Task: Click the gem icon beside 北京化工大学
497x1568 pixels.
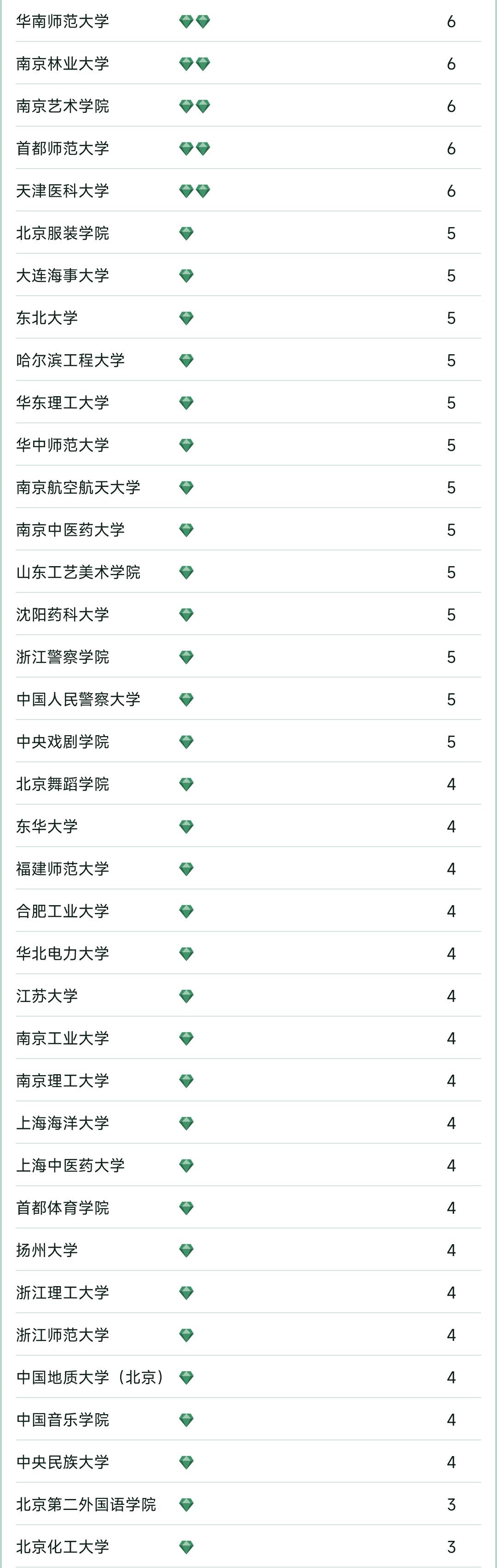Action: click(187, 1546)
